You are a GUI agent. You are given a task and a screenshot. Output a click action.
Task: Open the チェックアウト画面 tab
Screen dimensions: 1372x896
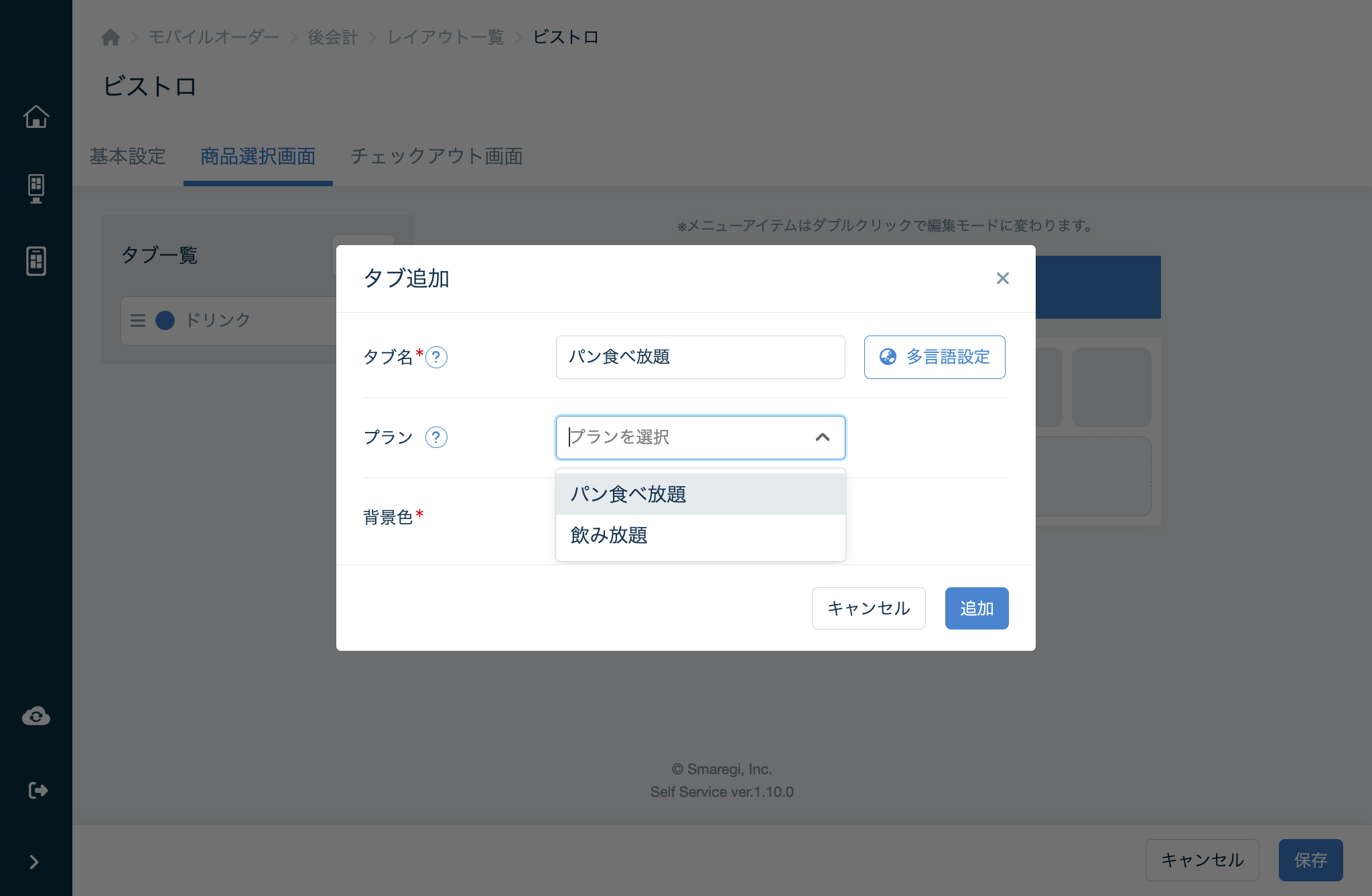[x=437, y=157]
